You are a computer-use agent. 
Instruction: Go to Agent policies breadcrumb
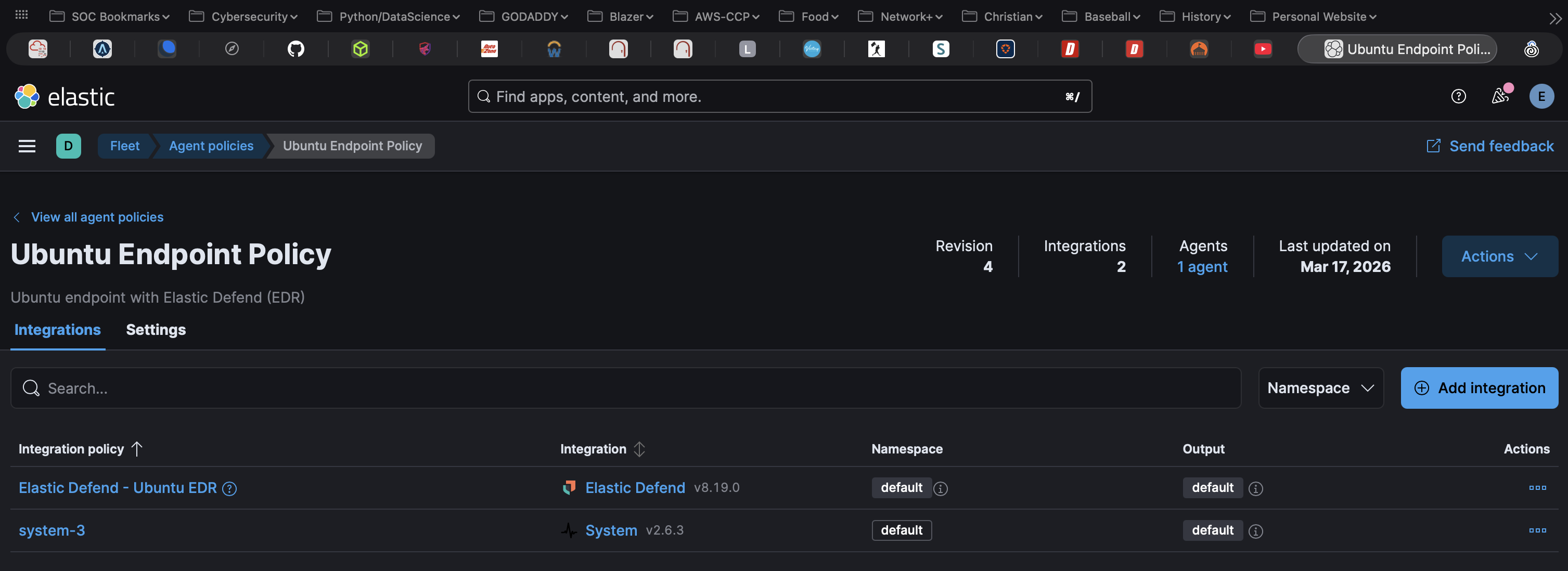(211, 146)
